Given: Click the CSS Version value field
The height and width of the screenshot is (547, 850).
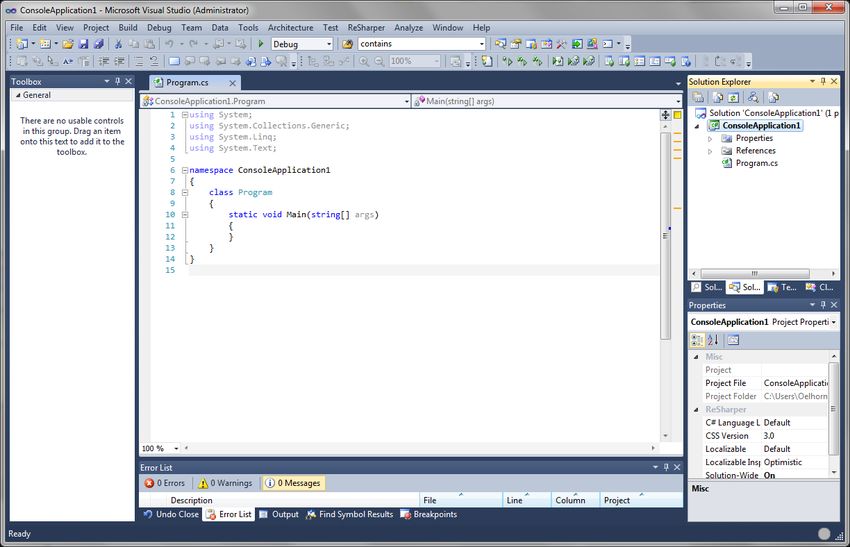Looking at the screenshot, I should click(795, 436).
